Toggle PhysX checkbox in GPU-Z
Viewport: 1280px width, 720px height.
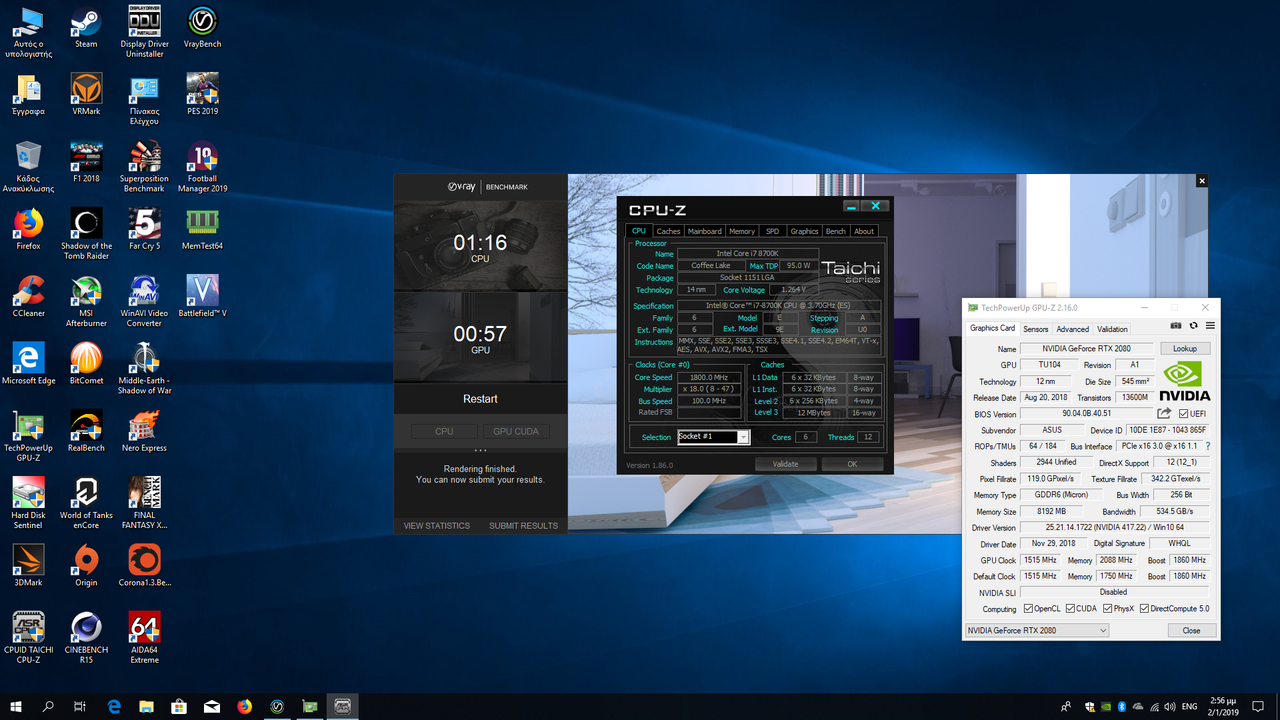coord(1106,609)
